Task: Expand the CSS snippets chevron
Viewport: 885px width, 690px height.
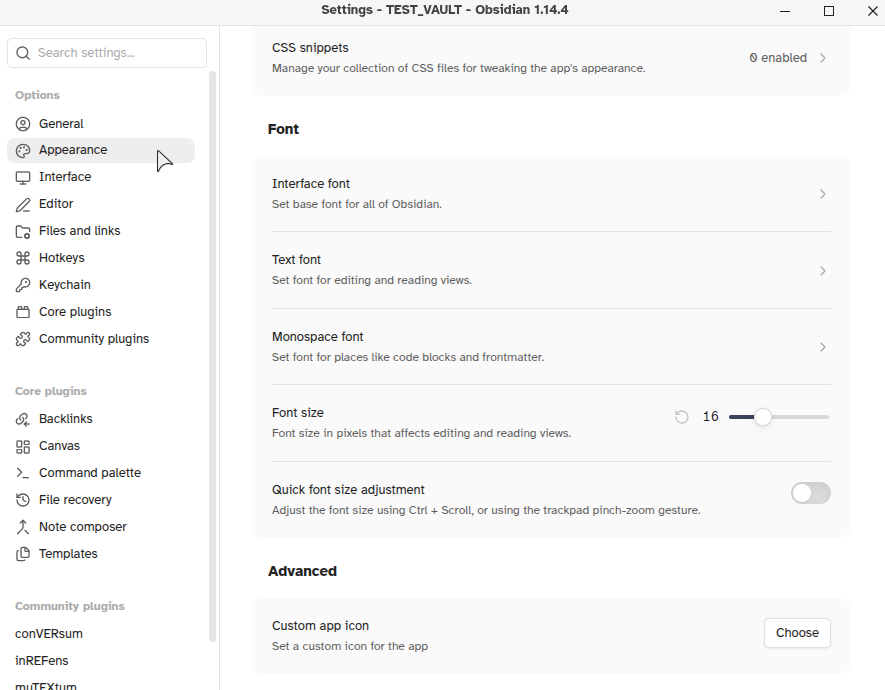Action: (823, 58)
